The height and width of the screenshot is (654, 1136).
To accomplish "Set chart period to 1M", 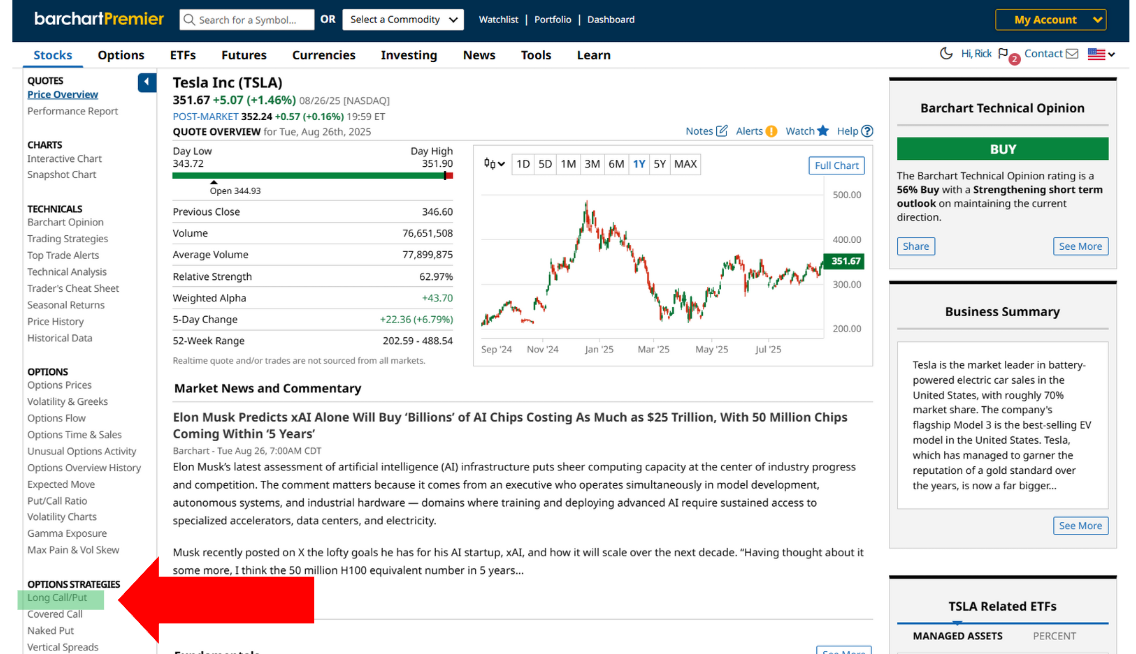I will coord(568,164).
